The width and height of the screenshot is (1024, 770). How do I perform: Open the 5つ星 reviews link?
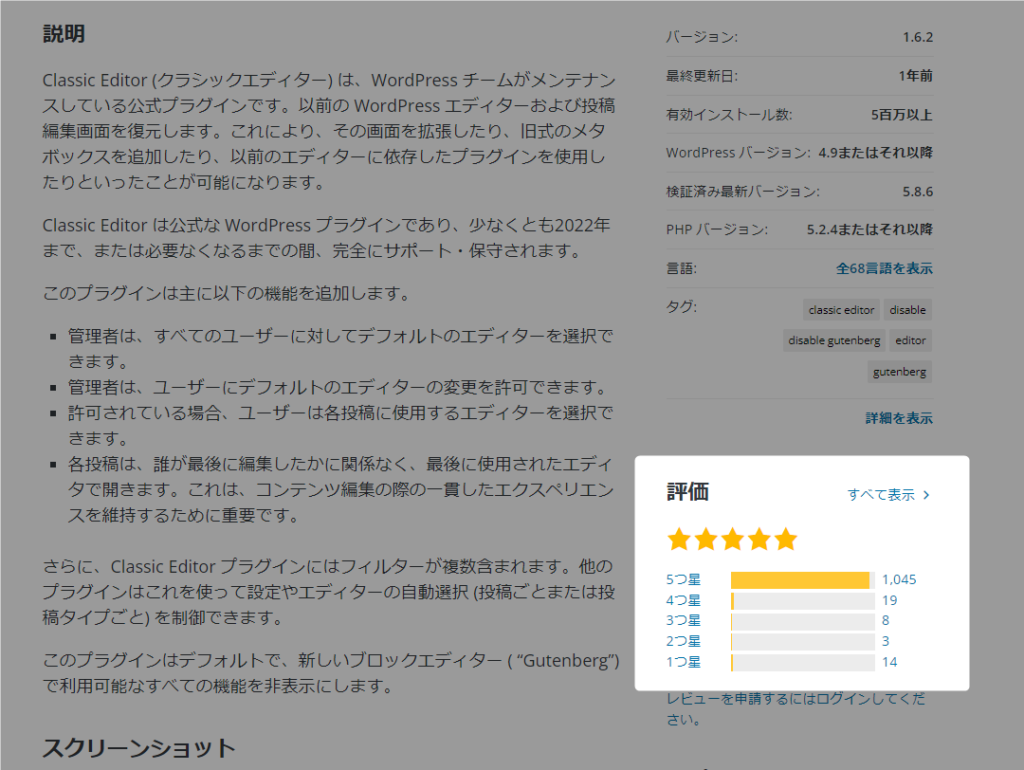click(683, 580)
